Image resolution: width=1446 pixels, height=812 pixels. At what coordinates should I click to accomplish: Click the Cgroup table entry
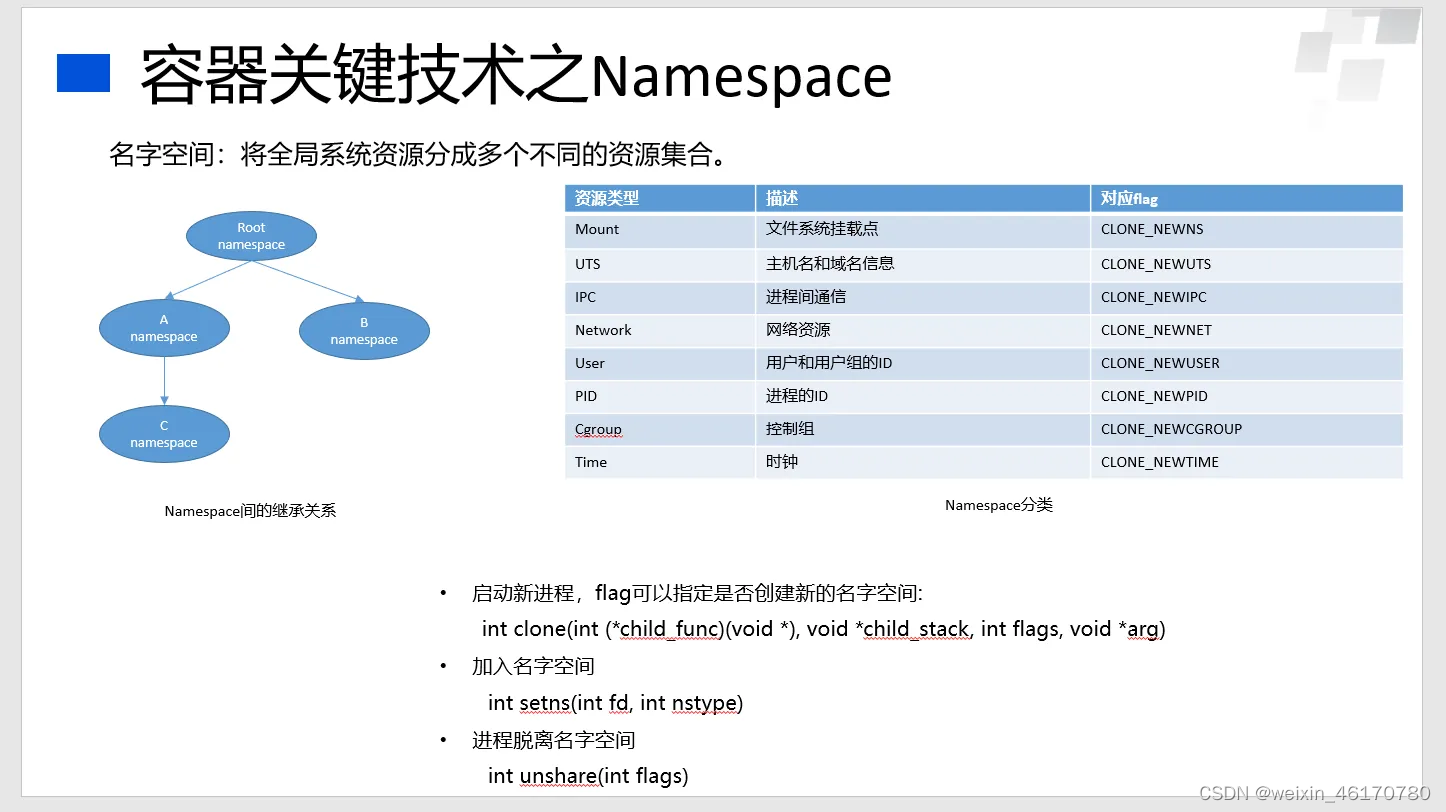pyautogui.click(x=600, y=429)
